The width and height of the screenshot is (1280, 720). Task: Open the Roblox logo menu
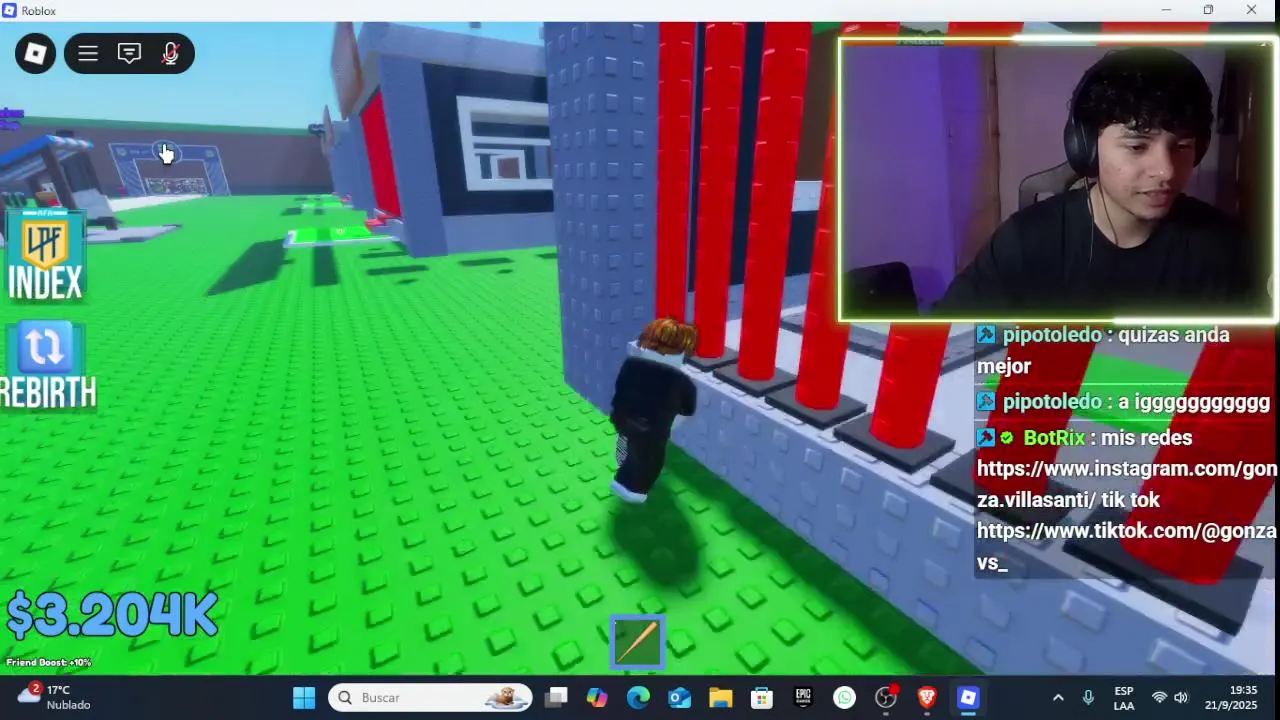(35, 53)
